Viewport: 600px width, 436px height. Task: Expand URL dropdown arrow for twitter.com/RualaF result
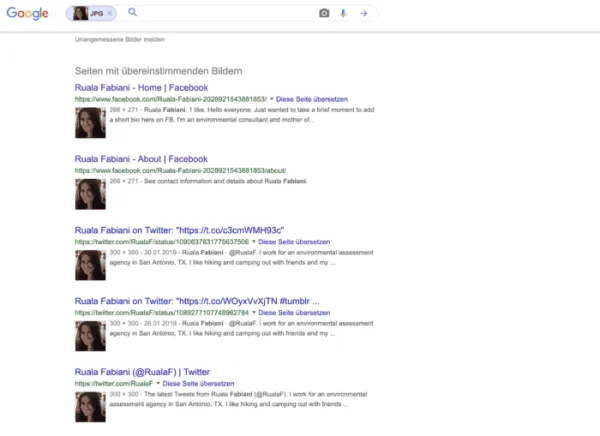[158, 383]
